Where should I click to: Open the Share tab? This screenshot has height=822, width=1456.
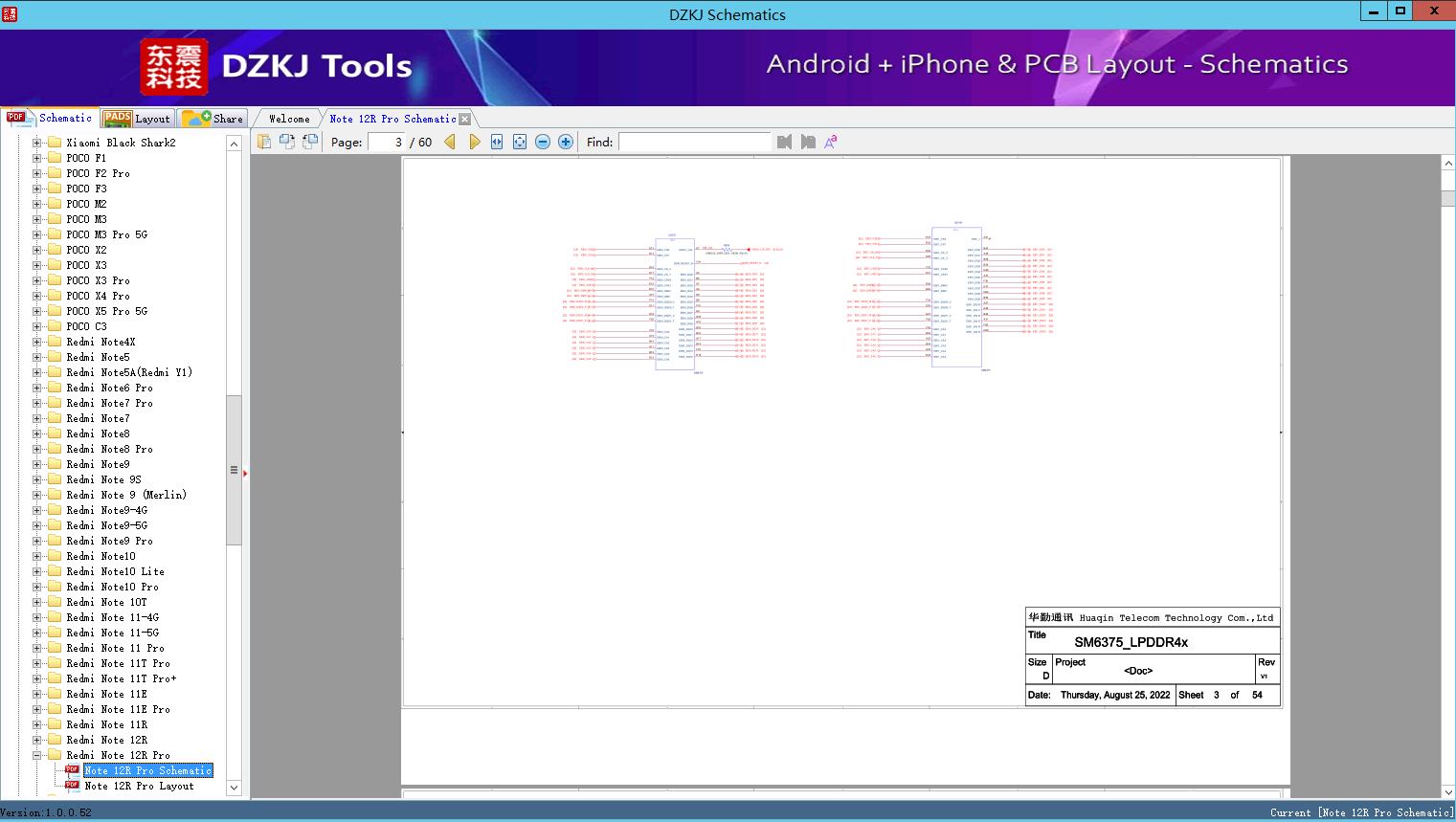(213, 119)
